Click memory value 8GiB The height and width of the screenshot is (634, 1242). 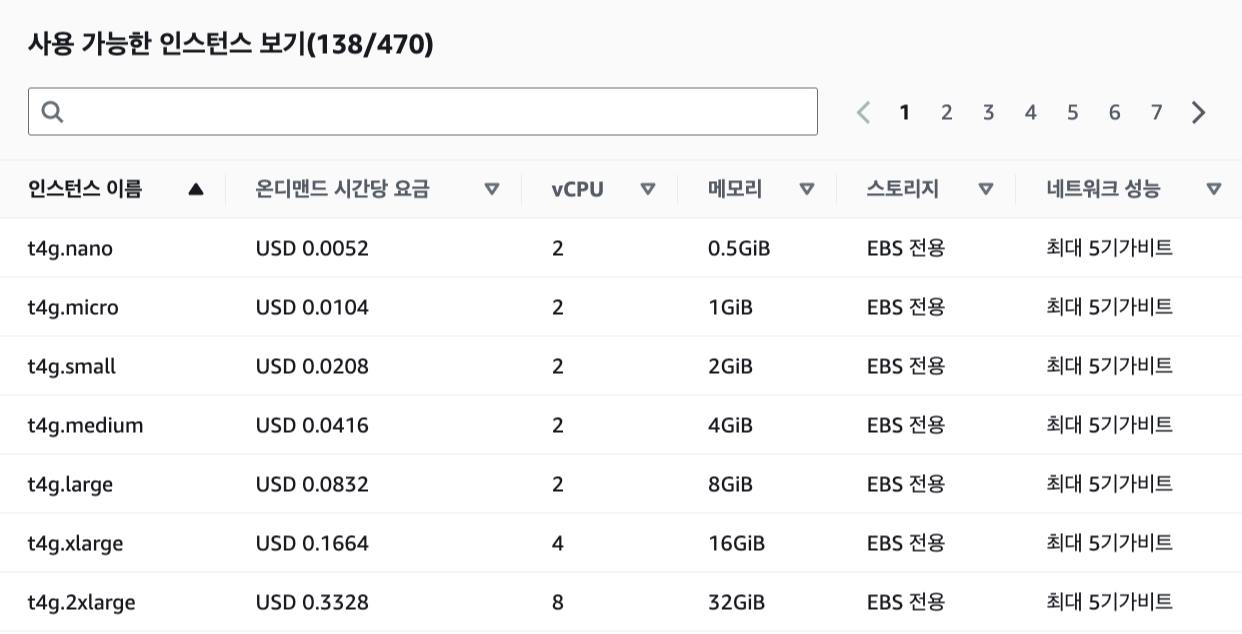(730, 484)
